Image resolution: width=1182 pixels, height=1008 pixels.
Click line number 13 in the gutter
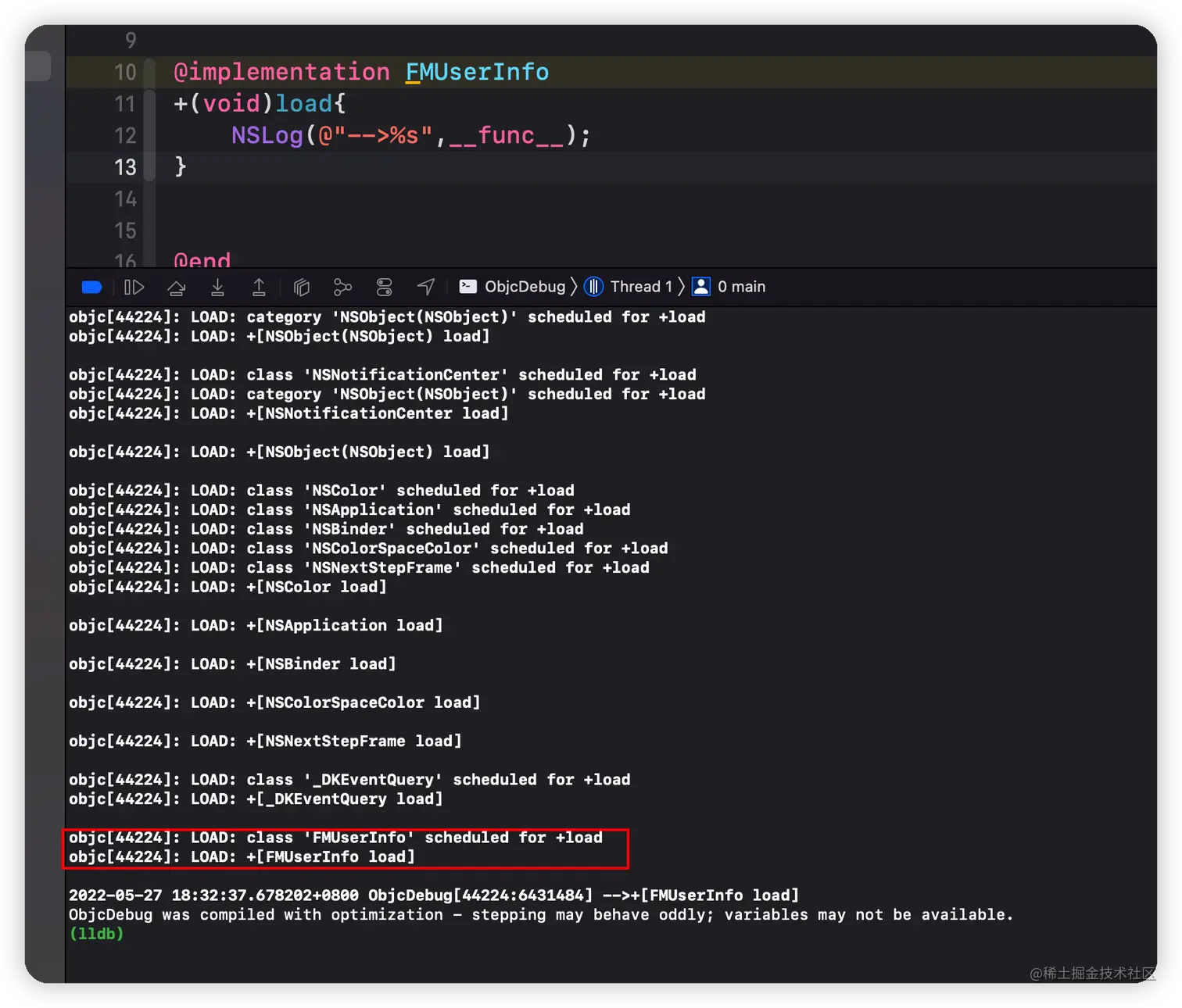click(x=125, y=167)
